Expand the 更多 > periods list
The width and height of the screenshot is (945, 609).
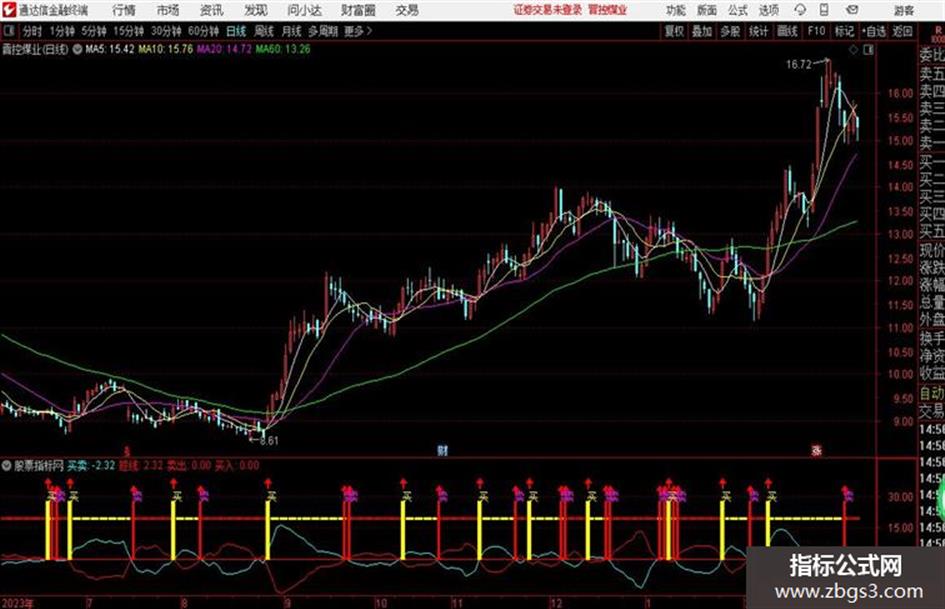click(x=358, y=31)
